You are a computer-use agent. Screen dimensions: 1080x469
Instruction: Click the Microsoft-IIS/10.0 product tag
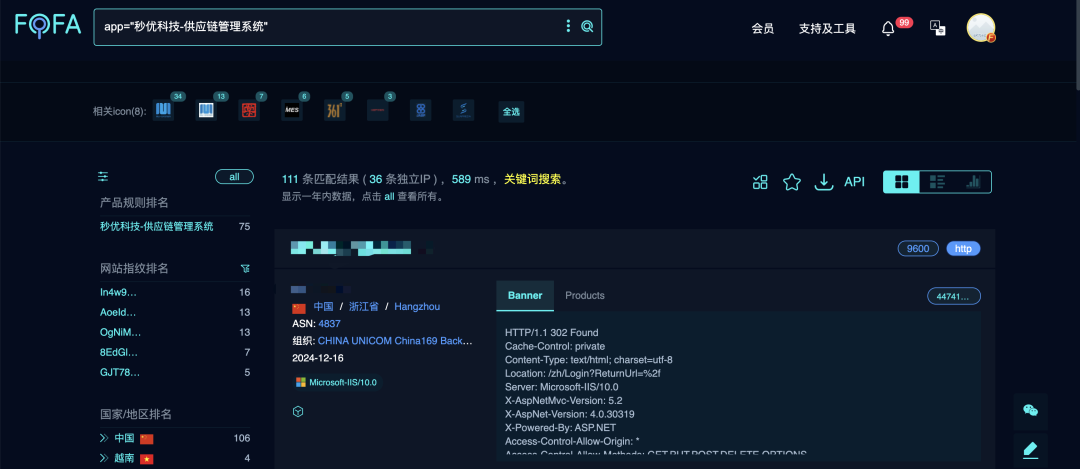pyautogui.click(x=336, y=382)
